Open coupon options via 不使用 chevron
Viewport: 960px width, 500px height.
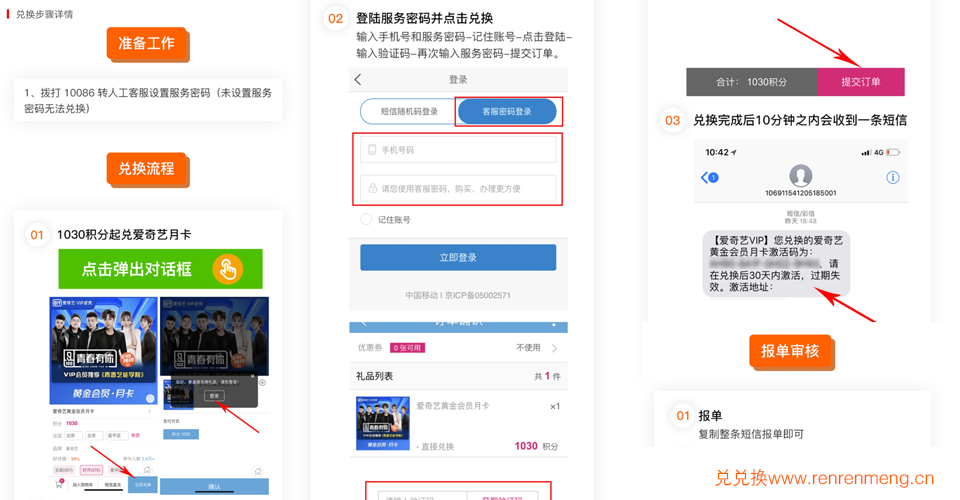click(555, 348)
